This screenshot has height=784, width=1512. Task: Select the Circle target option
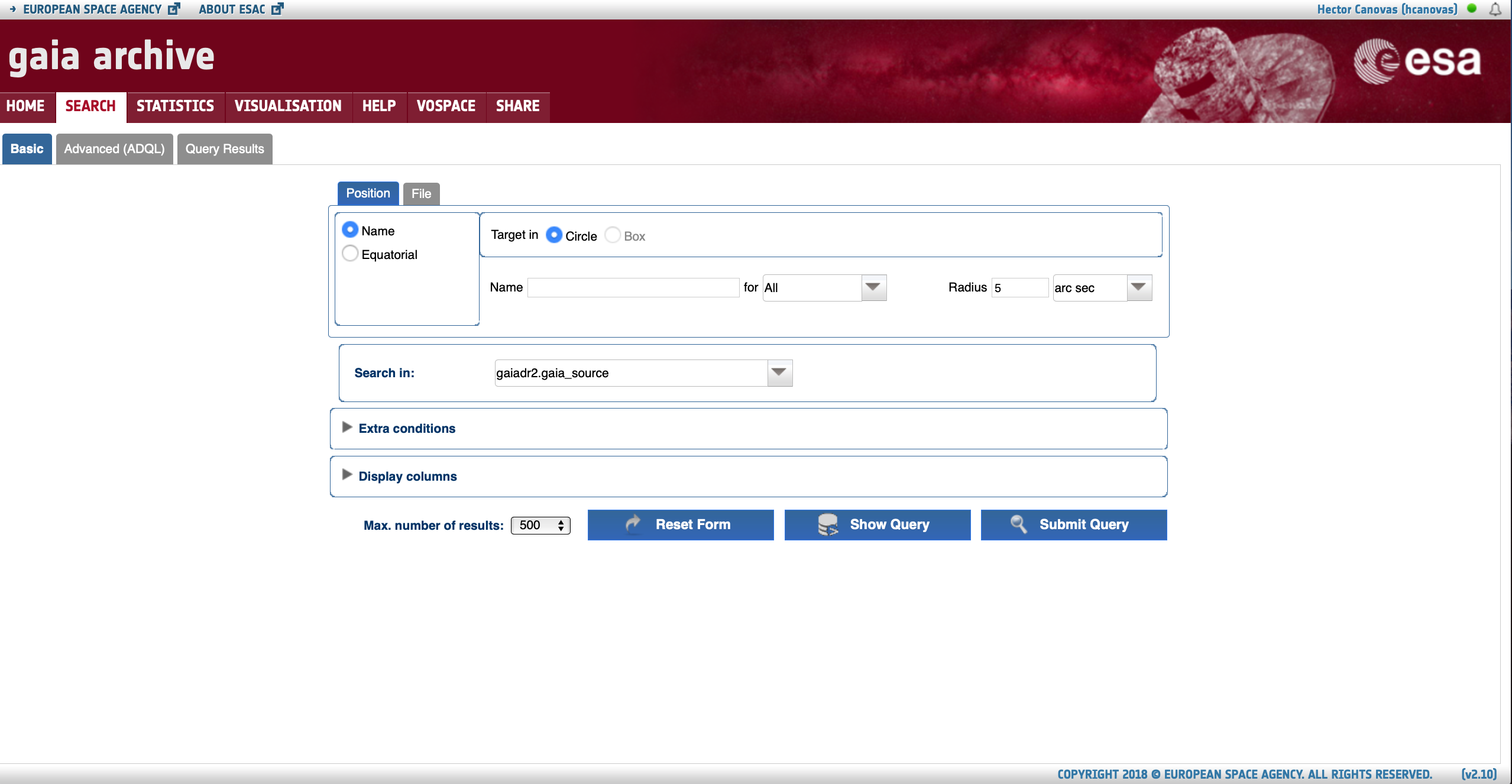coord(554,235)
